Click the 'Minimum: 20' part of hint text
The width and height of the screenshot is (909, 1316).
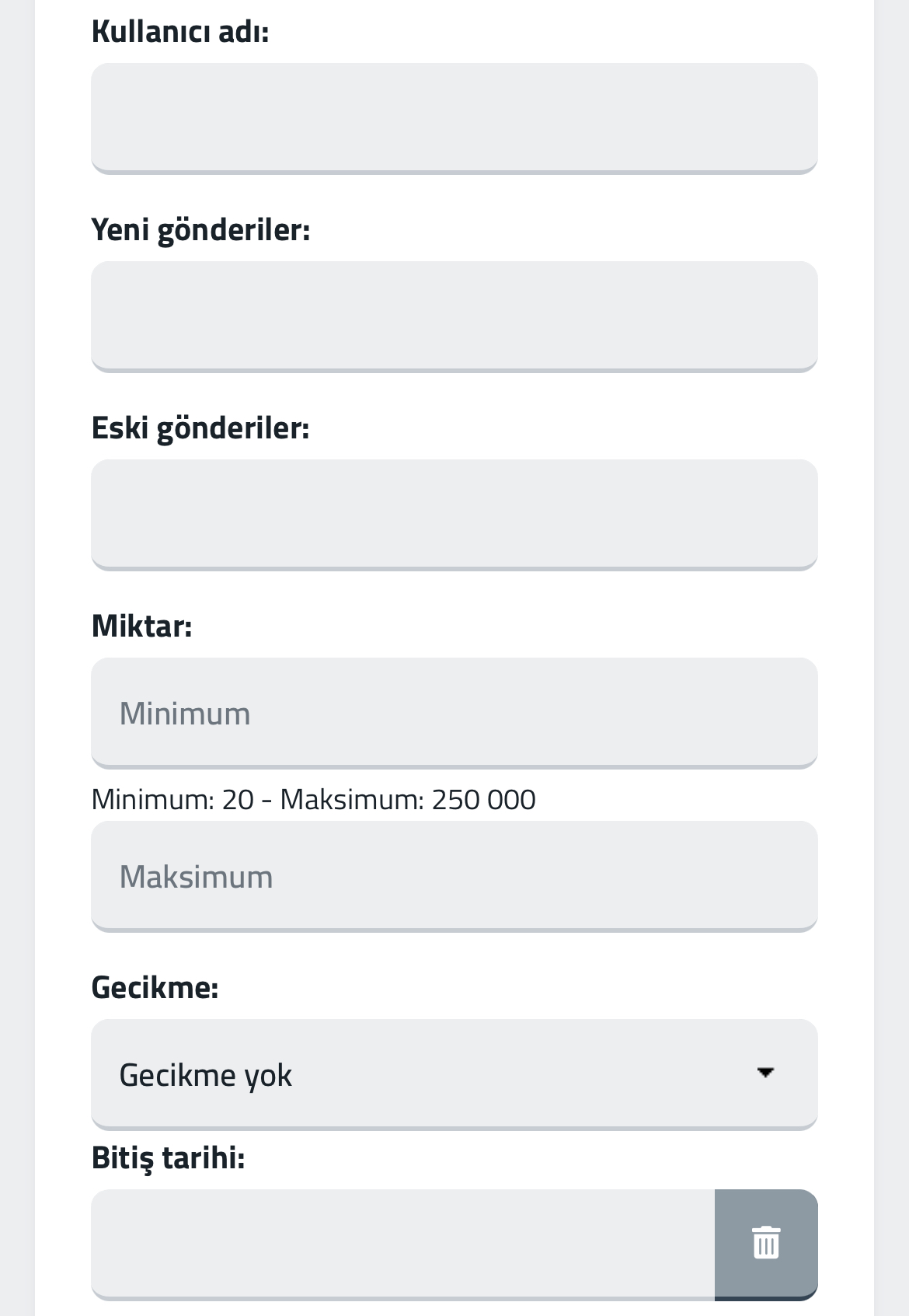point(172,800)
